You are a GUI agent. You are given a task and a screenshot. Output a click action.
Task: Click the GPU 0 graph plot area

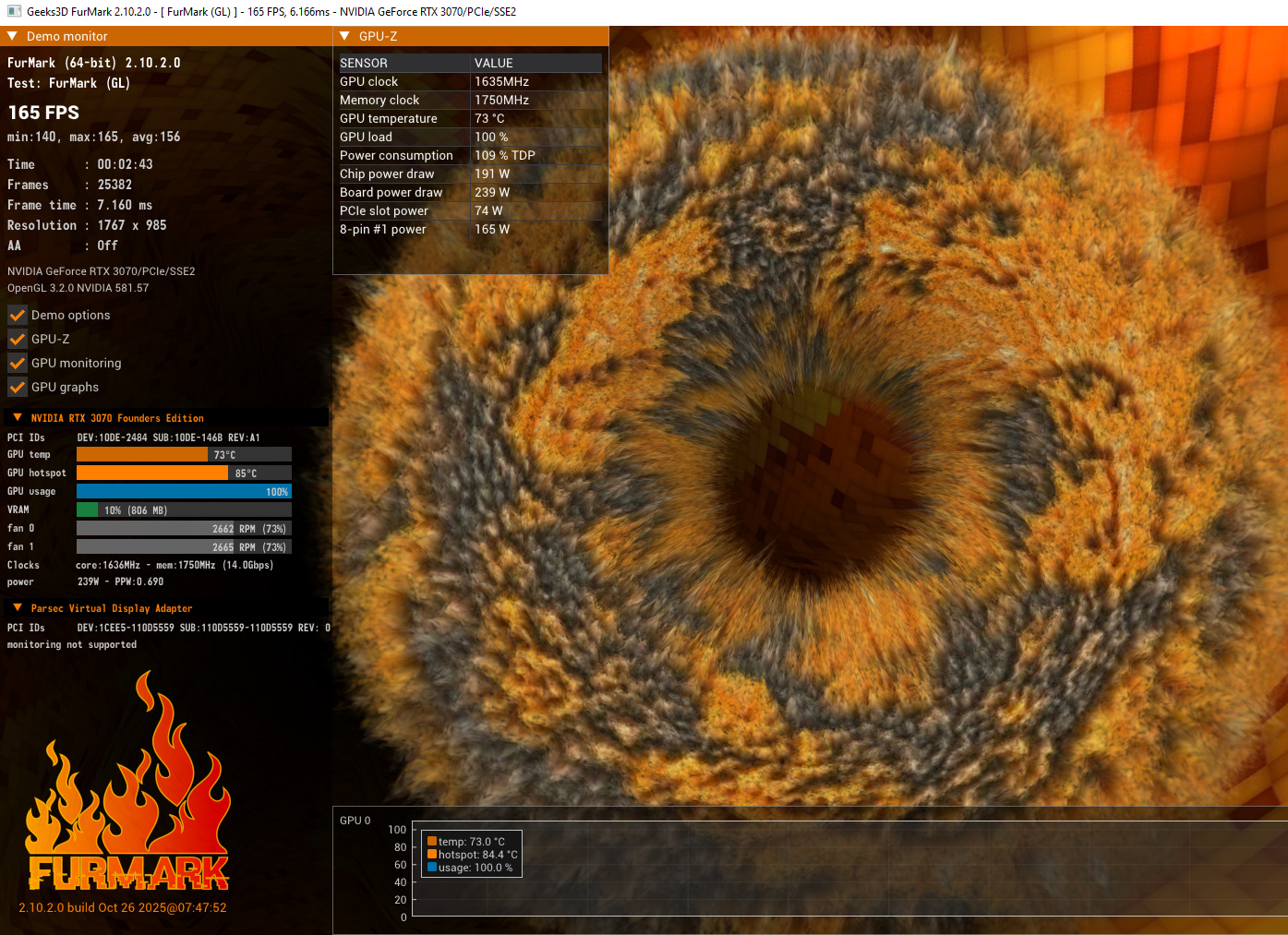coord(849,869)
